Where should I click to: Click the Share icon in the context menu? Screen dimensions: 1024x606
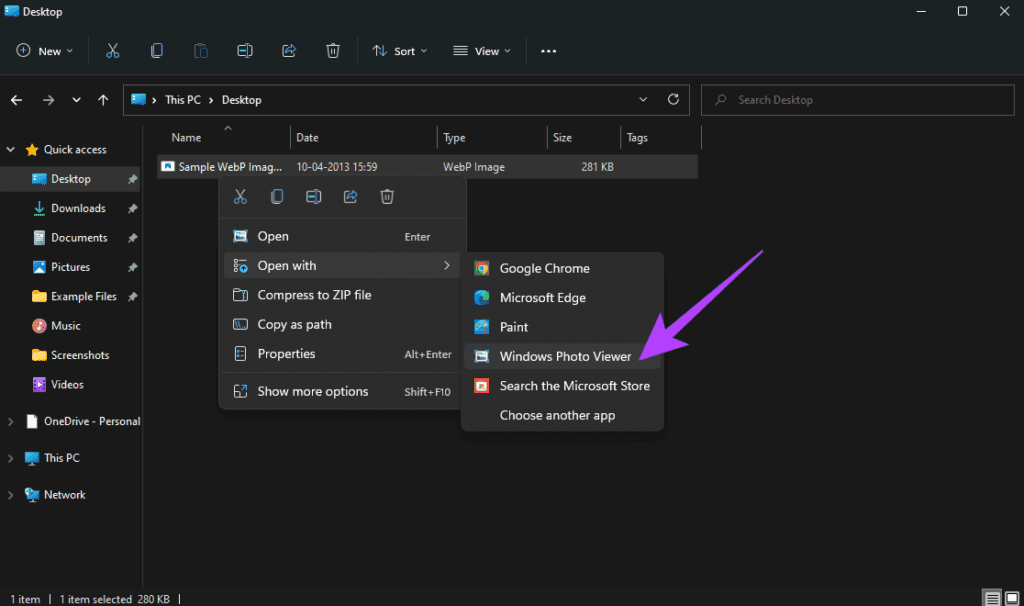click(351, 197)
